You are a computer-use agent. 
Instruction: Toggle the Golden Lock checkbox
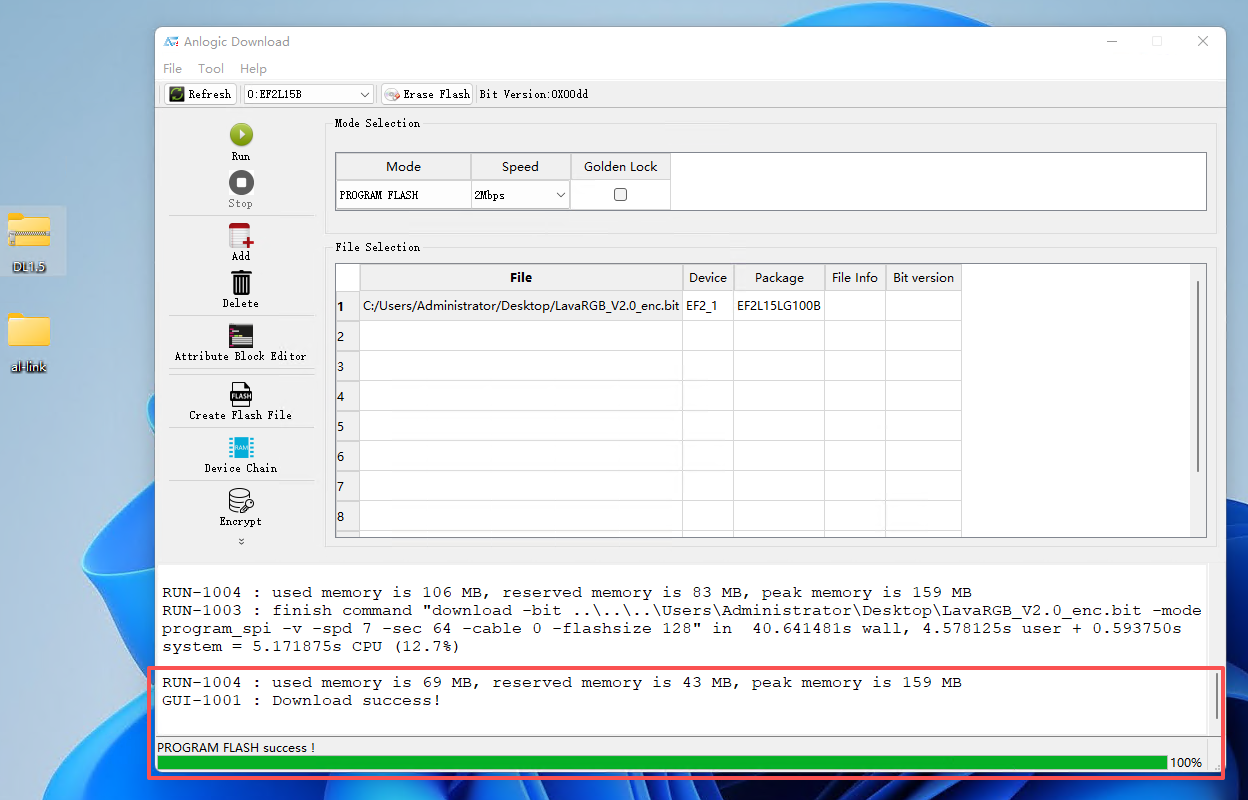click(x=620, y=195)
